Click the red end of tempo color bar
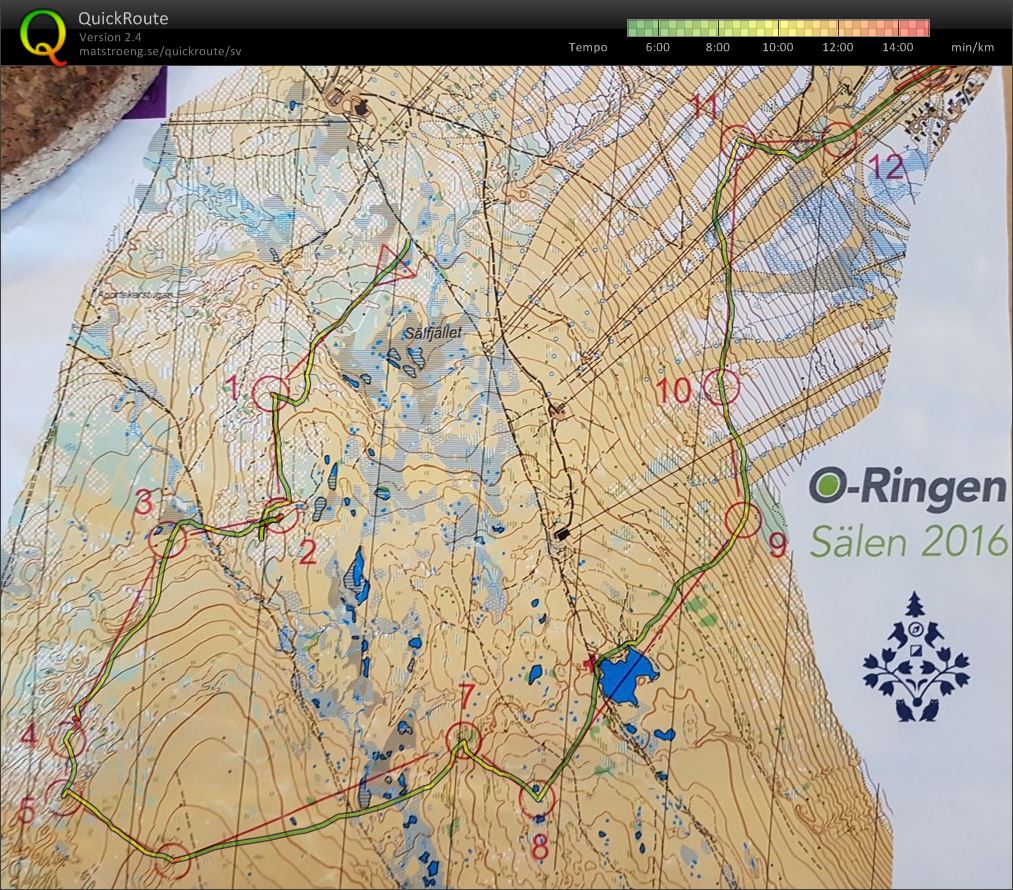This screenshot has width=1013, height=890. point(921,28)
